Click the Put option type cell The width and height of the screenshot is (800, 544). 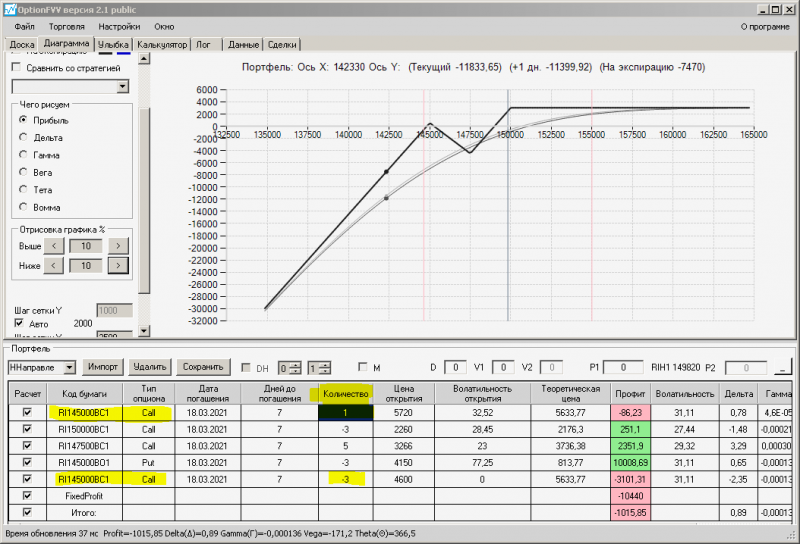click(148, 463)
